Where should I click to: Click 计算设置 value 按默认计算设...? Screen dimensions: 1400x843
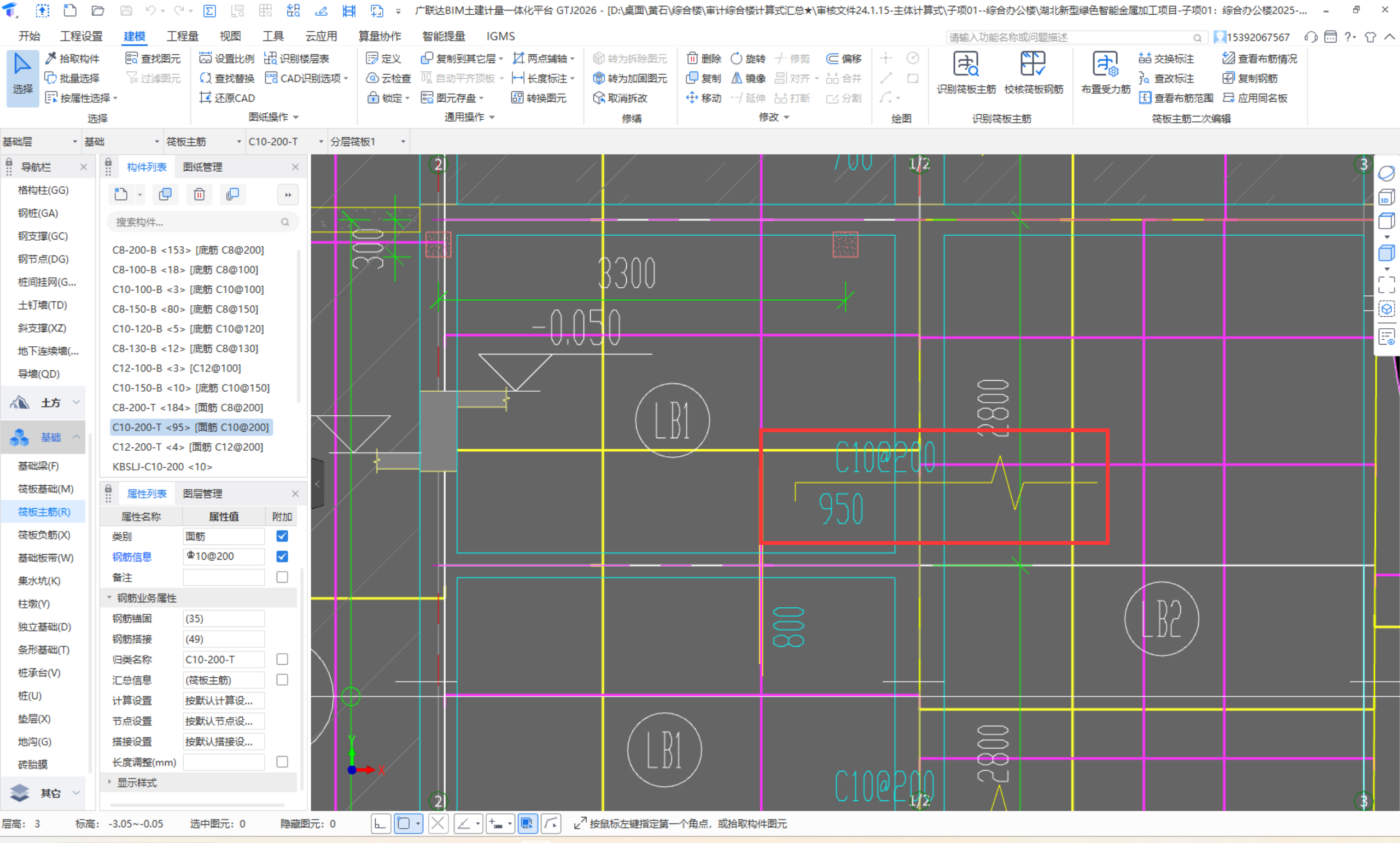[x=224, y=700]
